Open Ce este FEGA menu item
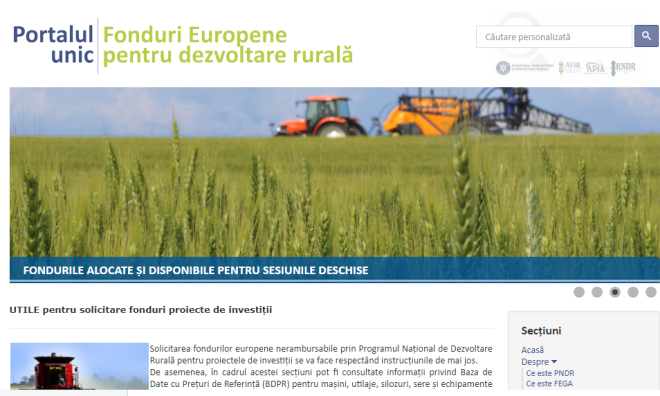660x396 pixels. [549, 383]
